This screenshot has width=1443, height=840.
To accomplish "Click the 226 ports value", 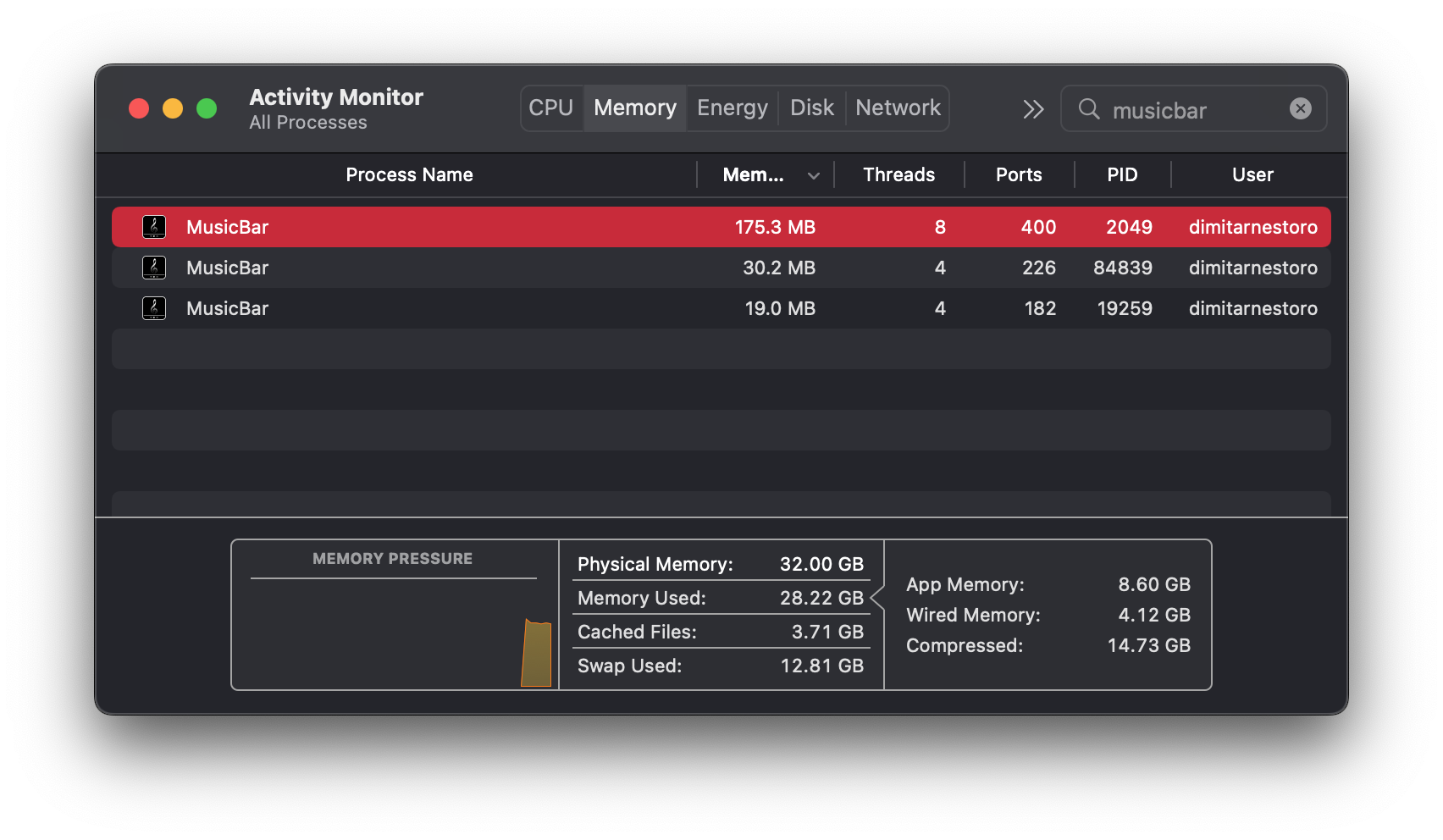I will coord(1039,268).
